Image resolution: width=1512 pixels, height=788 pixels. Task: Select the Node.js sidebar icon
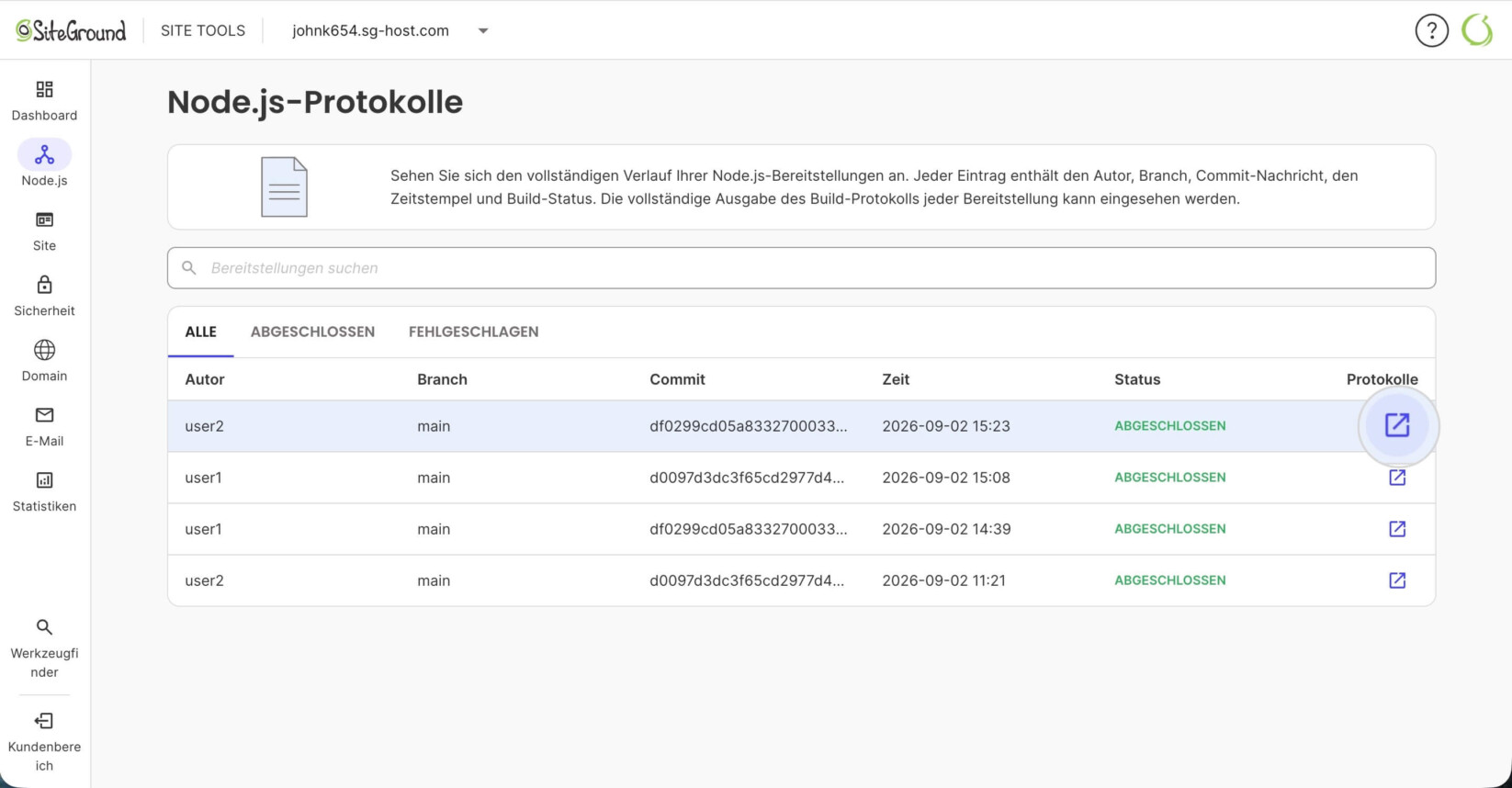pos(44,154)
